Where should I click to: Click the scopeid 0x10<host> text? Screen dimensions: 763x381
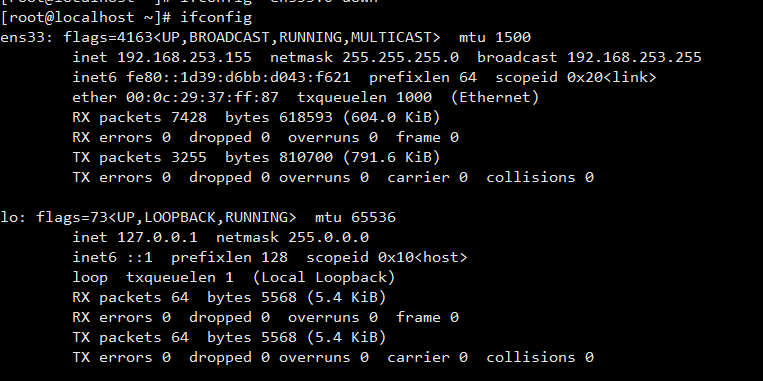387,257
